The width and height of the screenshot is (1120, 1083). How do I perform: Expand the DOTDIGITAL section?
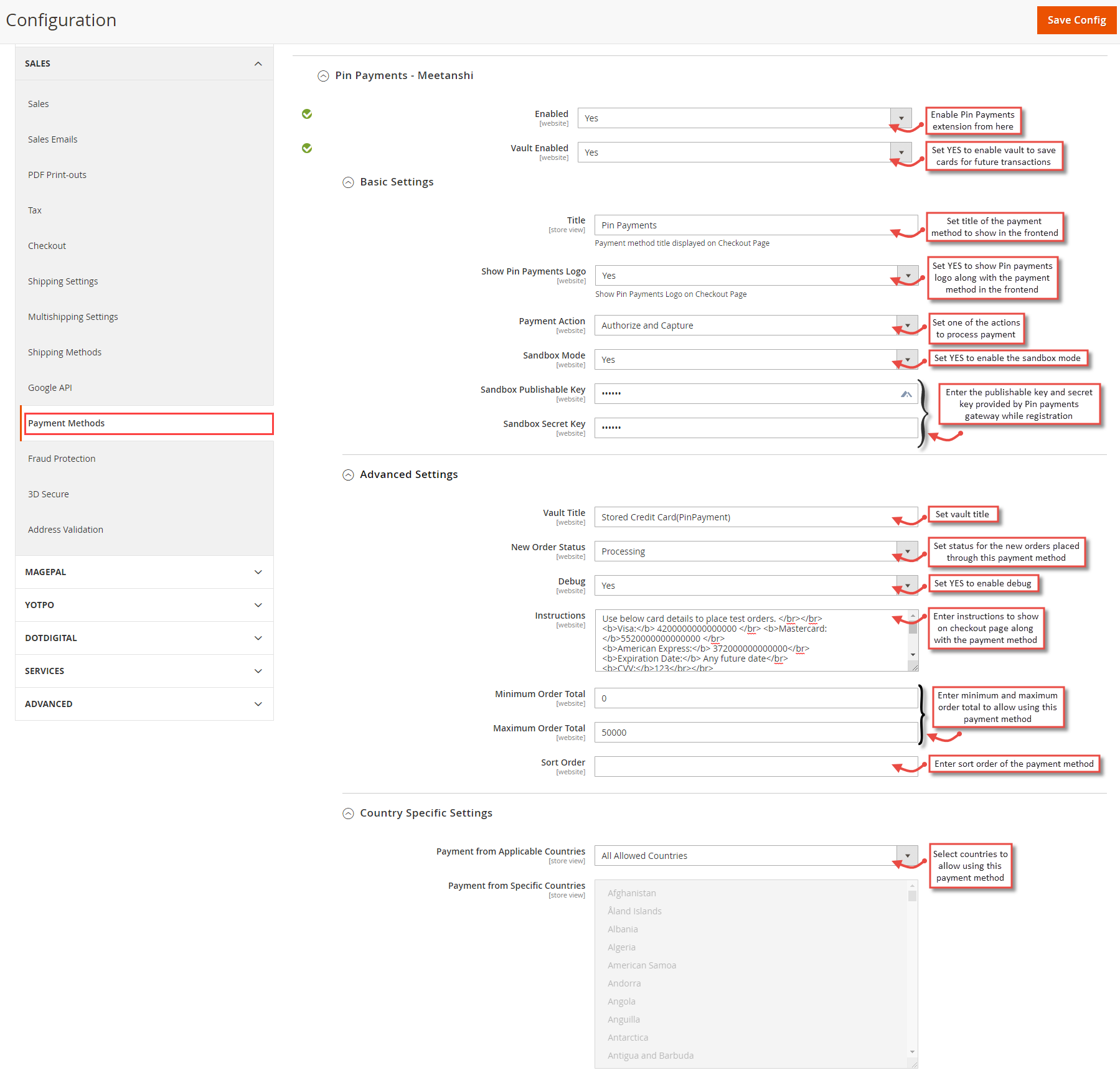tap(144, 638)
